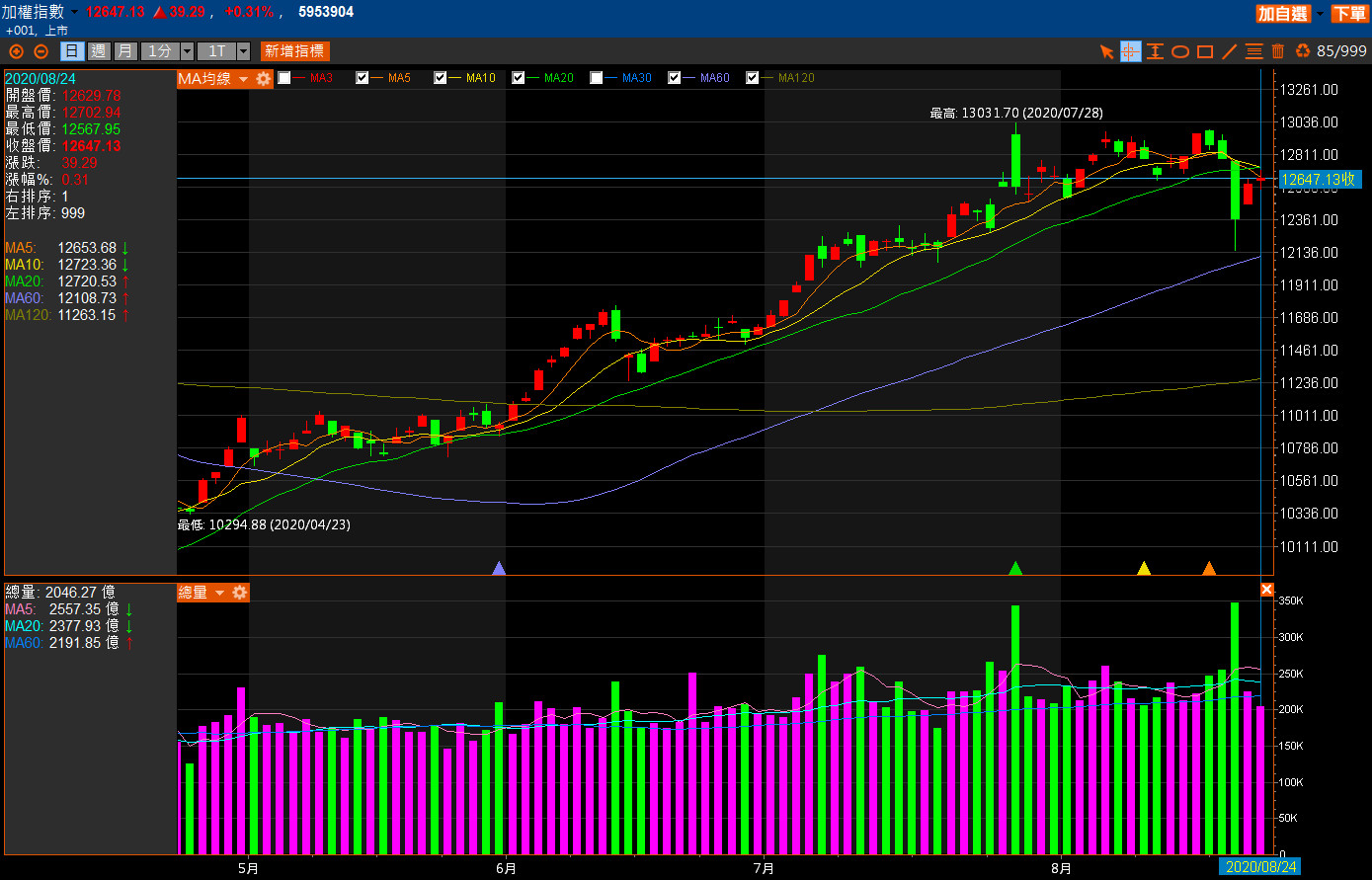Viewport: 1372px width, 880px height.
Task: Switch to monthly 月 chart period
Action: point(124,51)
